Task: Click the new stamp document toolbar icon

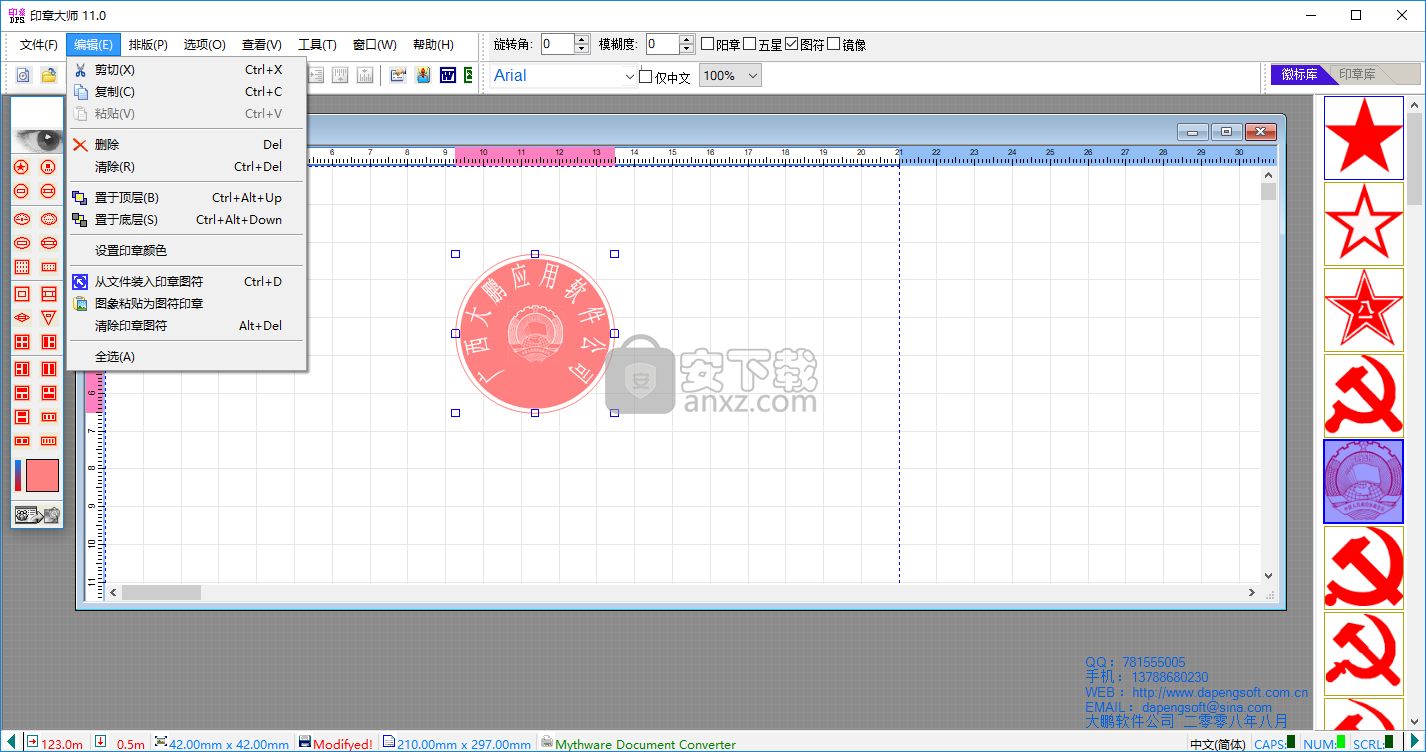Action: click(x=23, y=75)
